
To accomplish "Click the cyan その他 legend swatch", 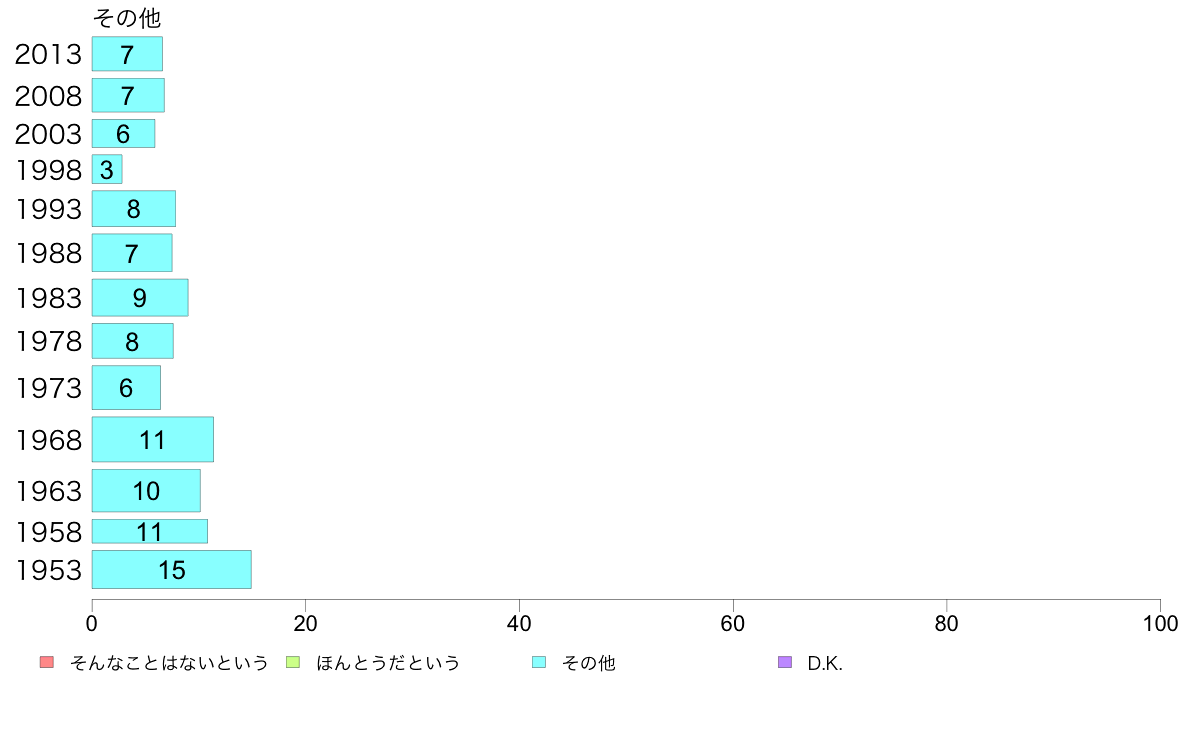I will click(539, 662).
